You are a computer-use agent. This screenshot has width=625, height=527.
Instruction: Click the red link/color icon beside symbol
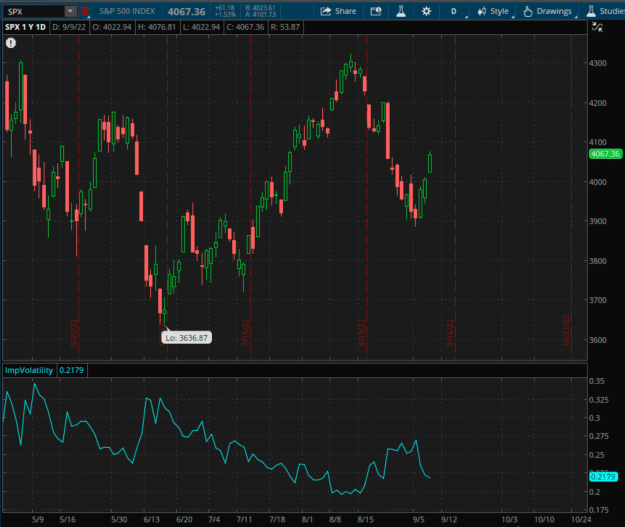coord(85,11)
